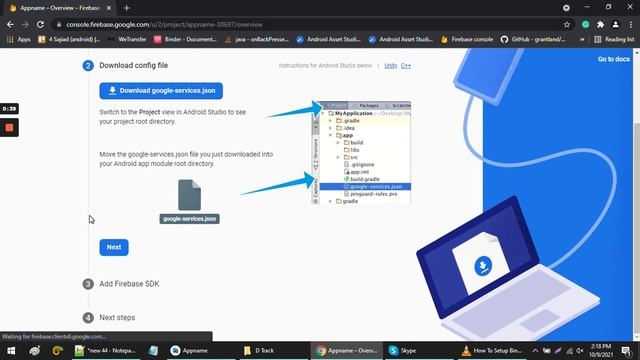Select the Appname – Overview – Firebase tab
640x360 pixels.
(x=59, y=8)
